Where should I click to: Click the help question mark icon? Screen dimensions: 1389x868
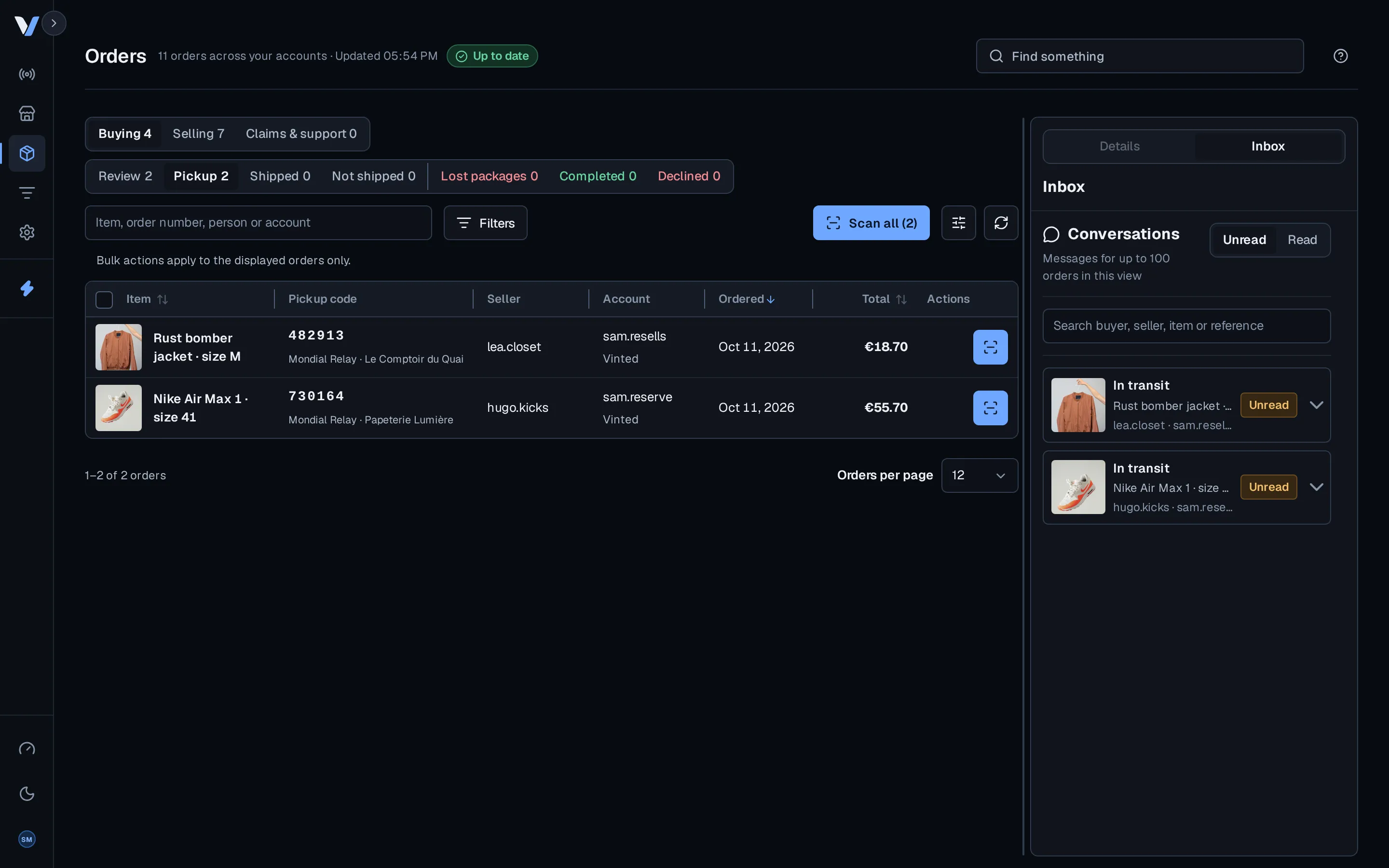click(x=1340, y=55)
